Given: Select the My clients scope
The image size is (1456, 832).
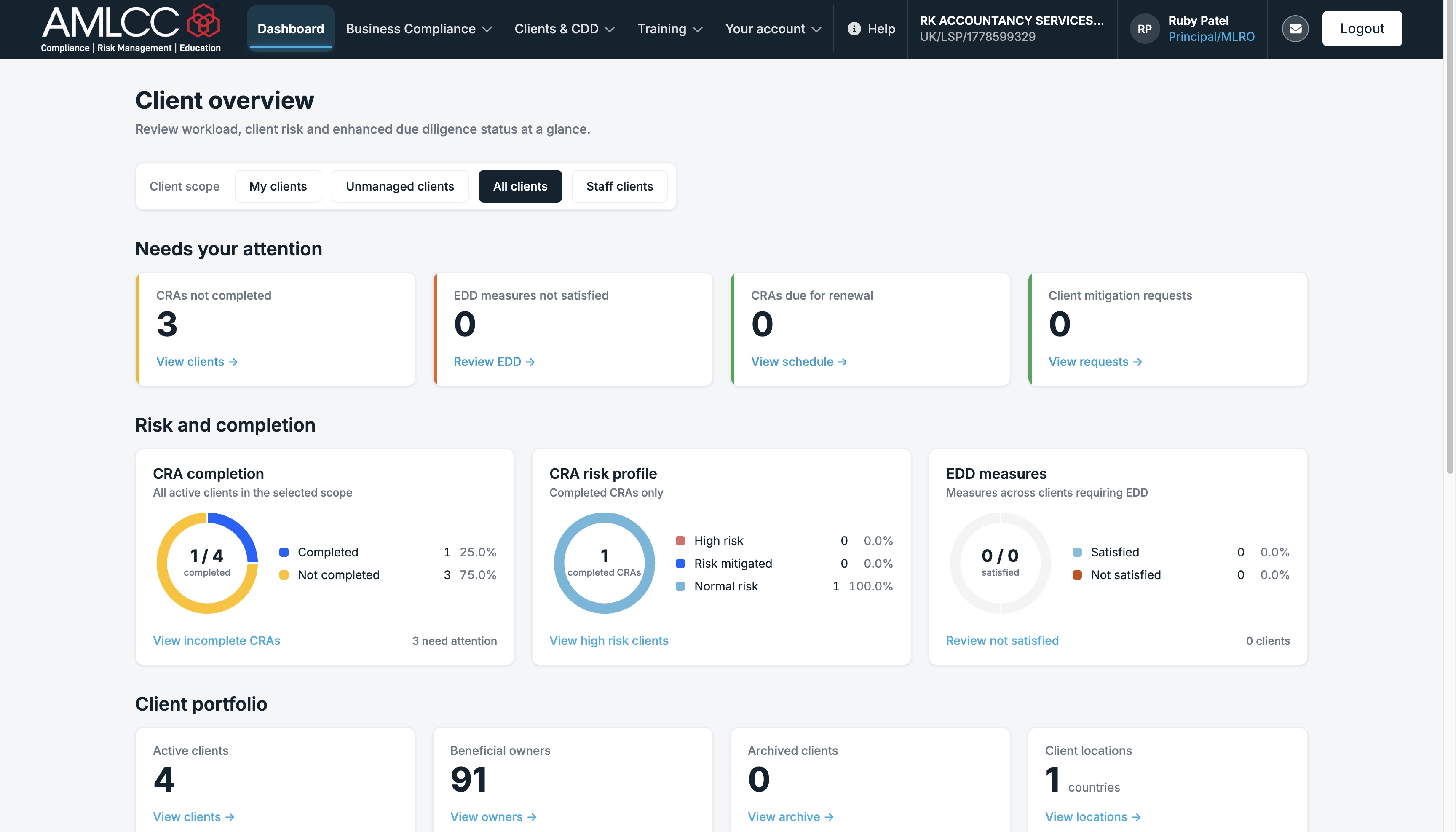Looking at the screenshot, I should point(278,186).
